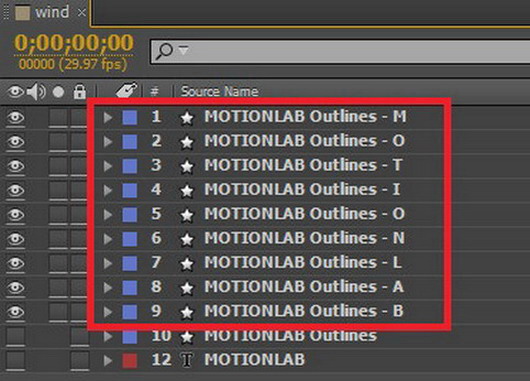
Task: Click the search magnifier icon
Action: tap(165, 51)
